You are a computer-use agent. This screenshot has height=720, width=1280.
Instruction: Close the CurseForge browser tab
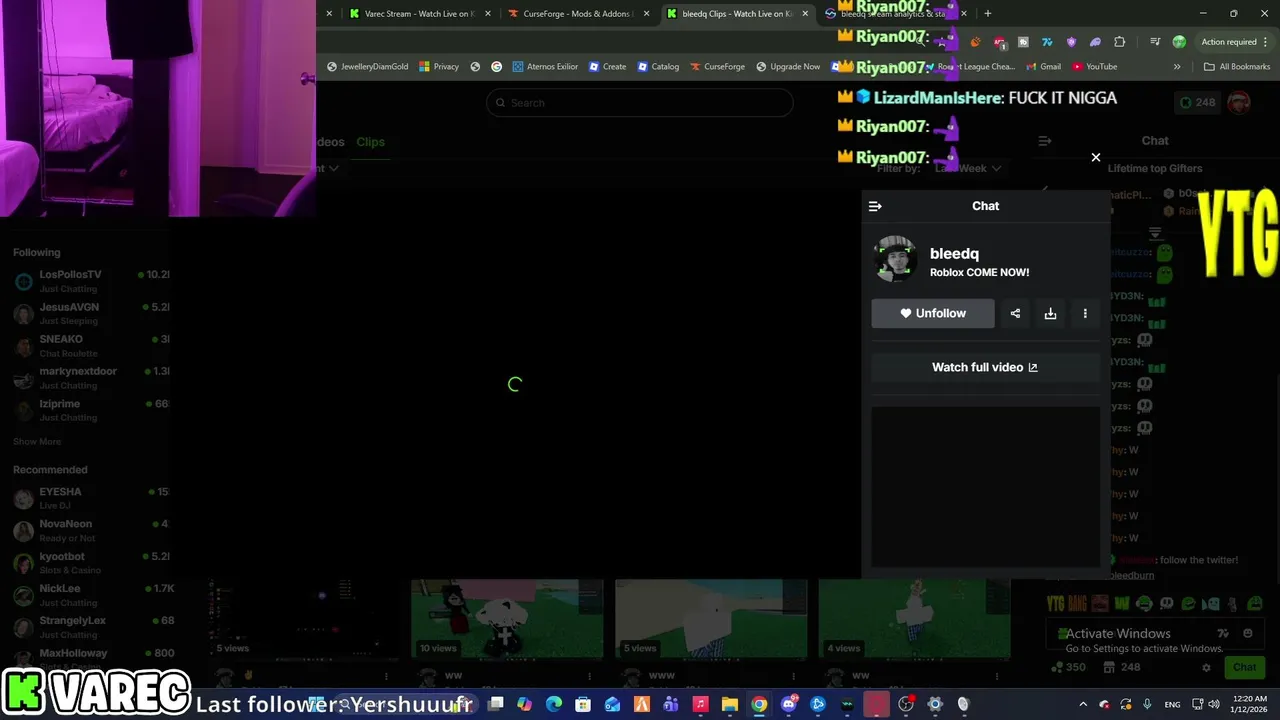point(647,14)
